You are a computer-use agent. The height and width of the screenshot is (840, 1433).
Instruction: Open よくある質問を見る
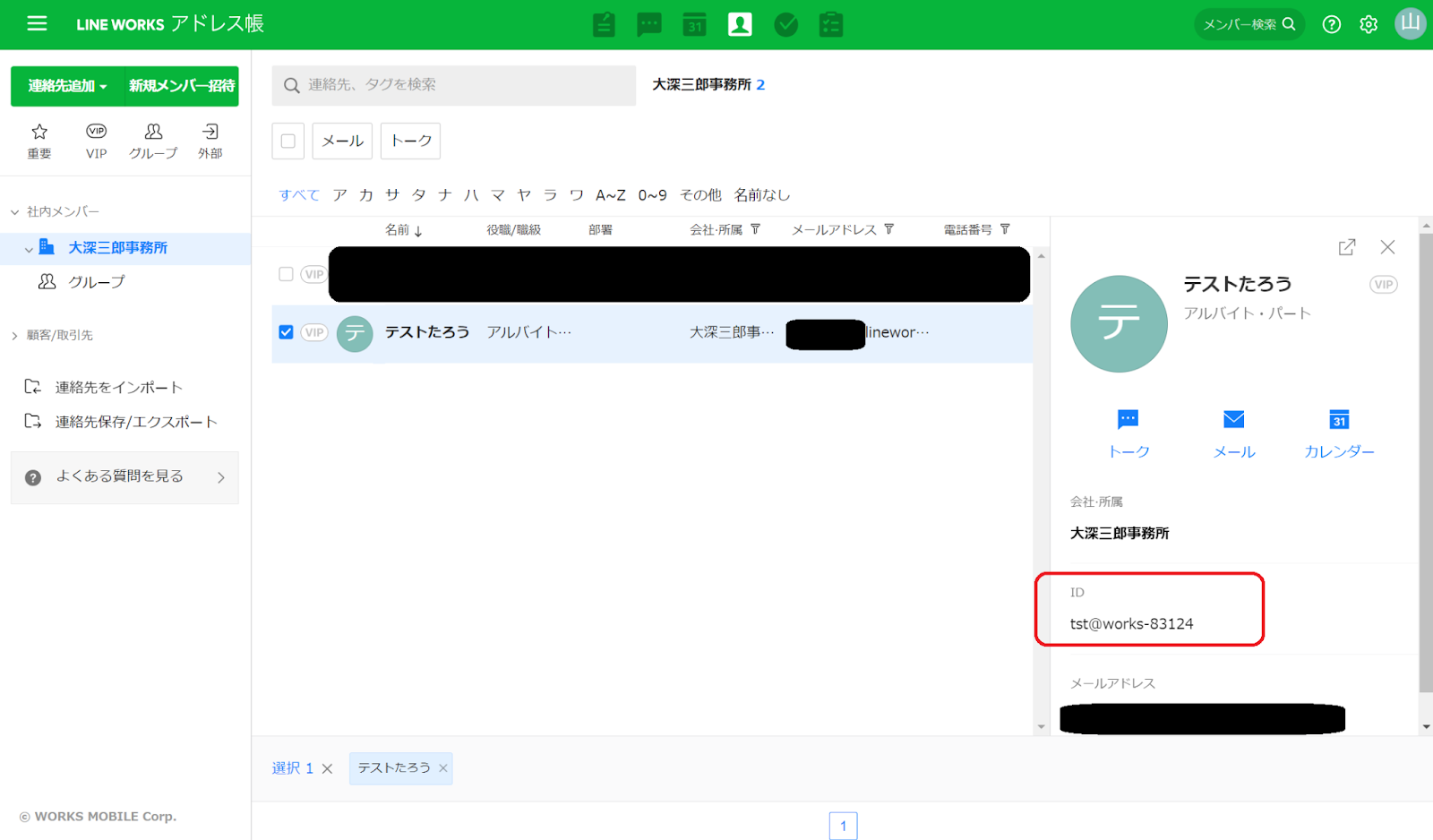click(x=124, y=477)
